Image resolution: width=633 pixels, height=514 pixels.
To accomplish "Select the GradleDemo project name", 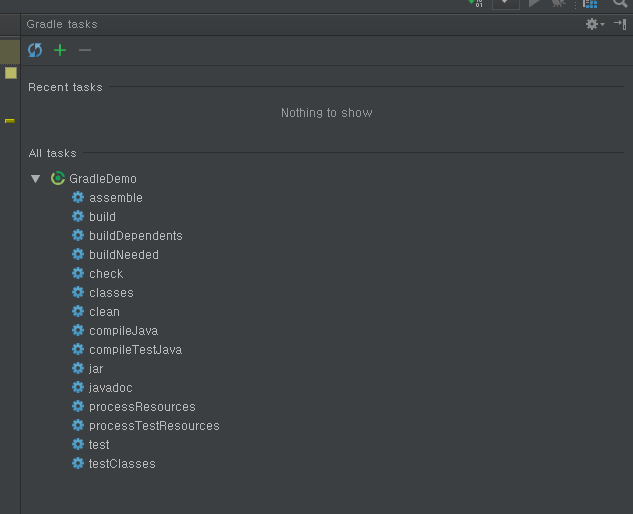I will [x=103, y=178].
